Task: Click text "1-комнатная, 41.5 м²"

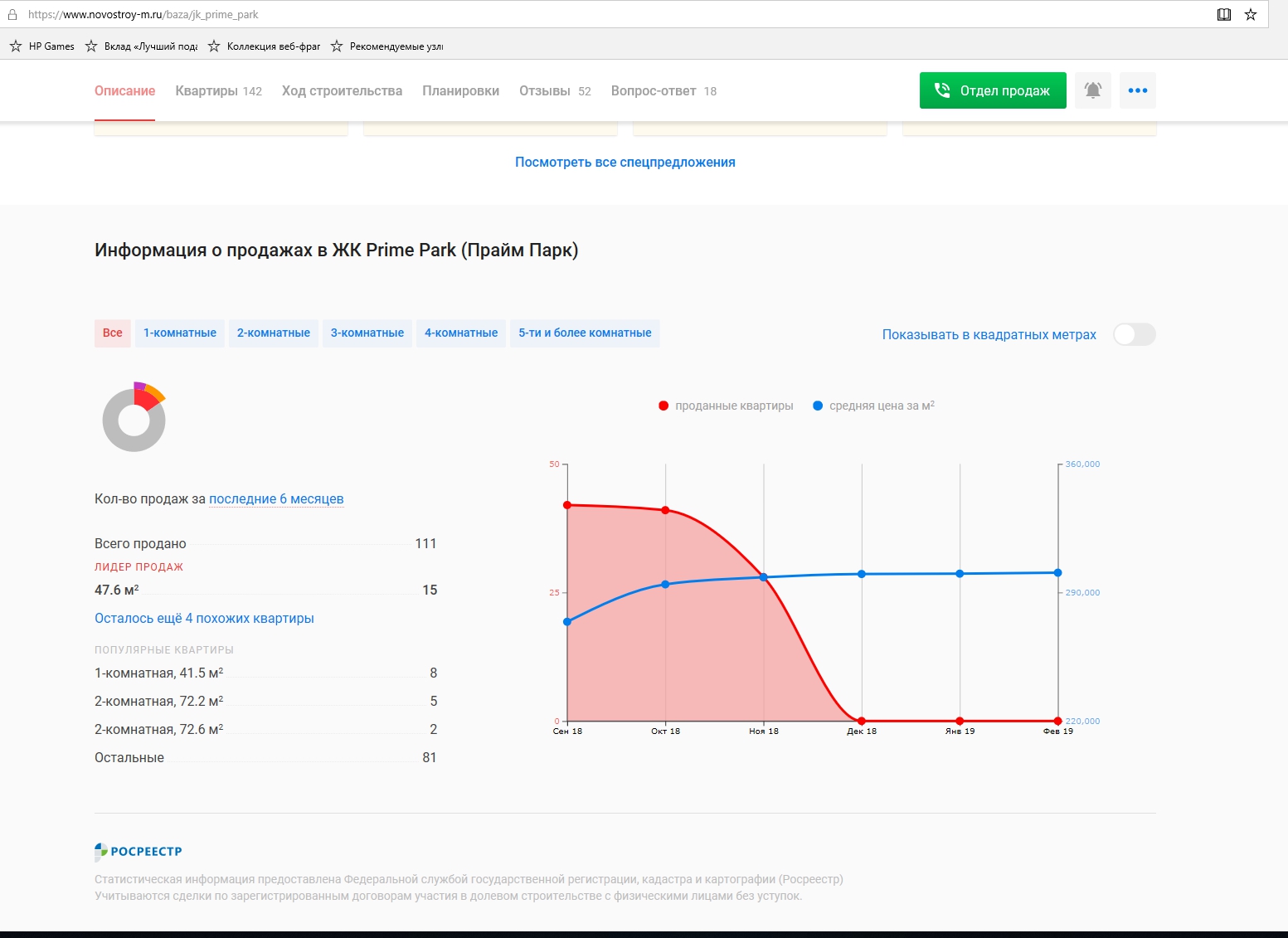Action: coord(159,673)
